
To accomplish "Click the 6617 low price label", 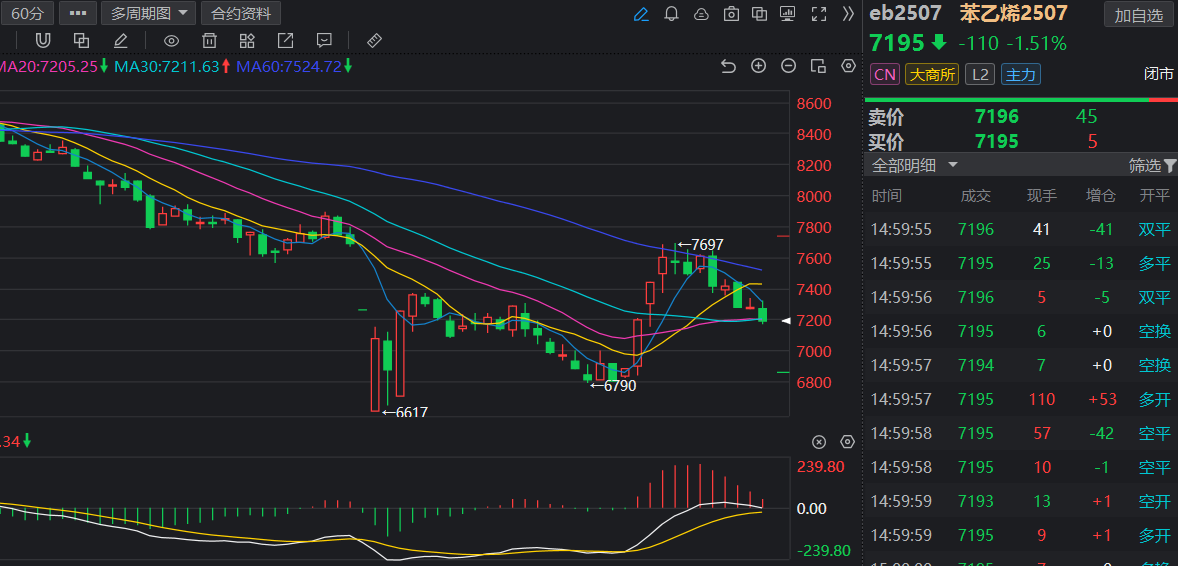I will [406, 412].
